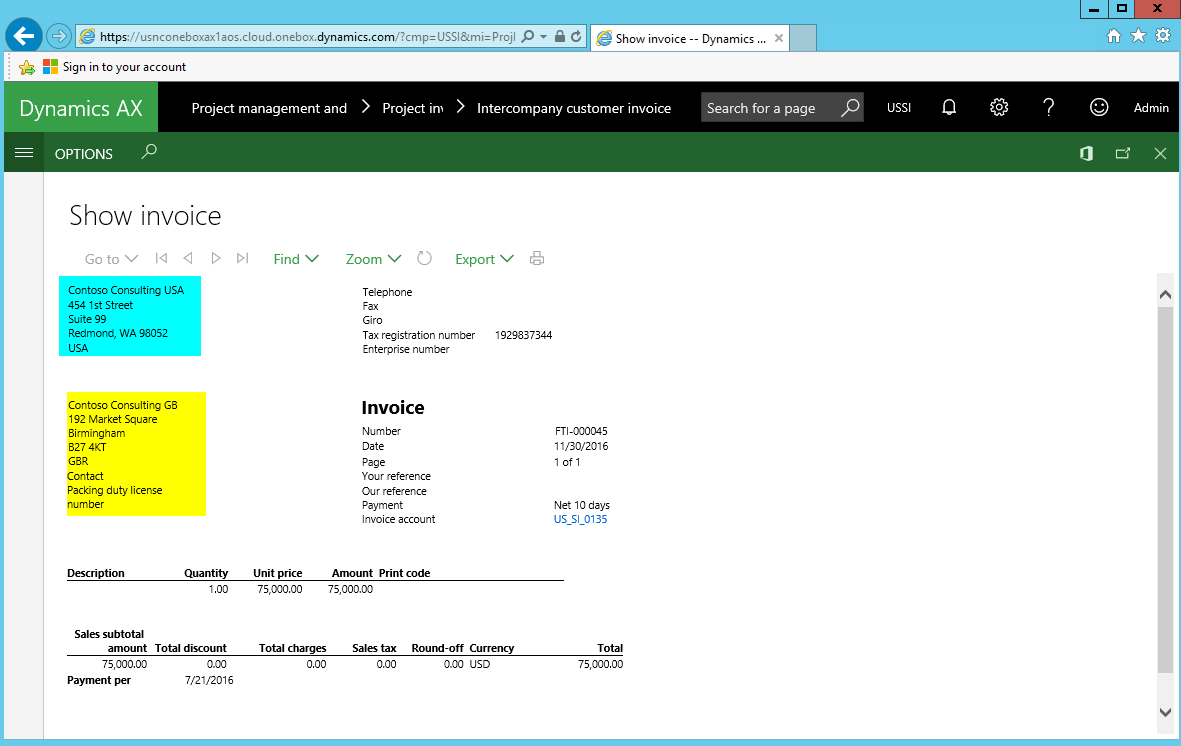Open the OPTIONS menu tab
This screenshot has height=746, width=1181.
[84, 154]
